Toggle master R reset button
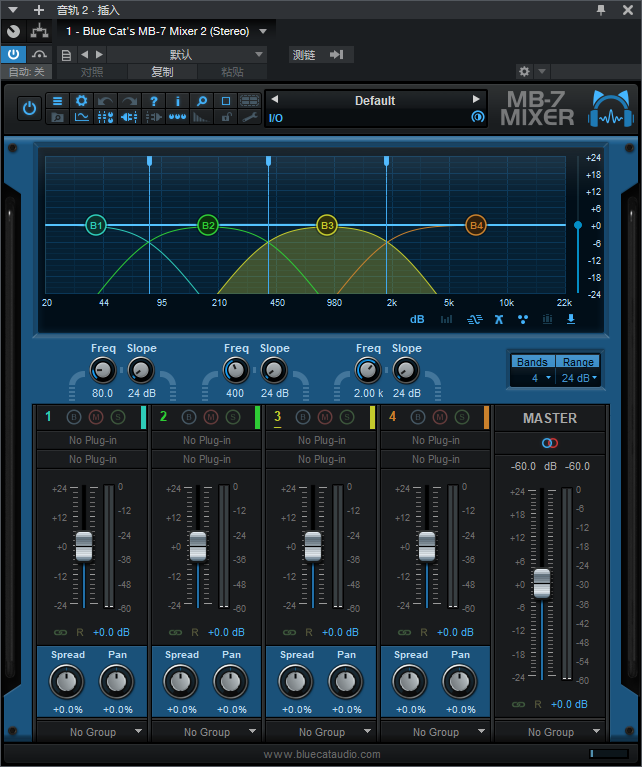The image size is (642, 767). tap(538, 704)
